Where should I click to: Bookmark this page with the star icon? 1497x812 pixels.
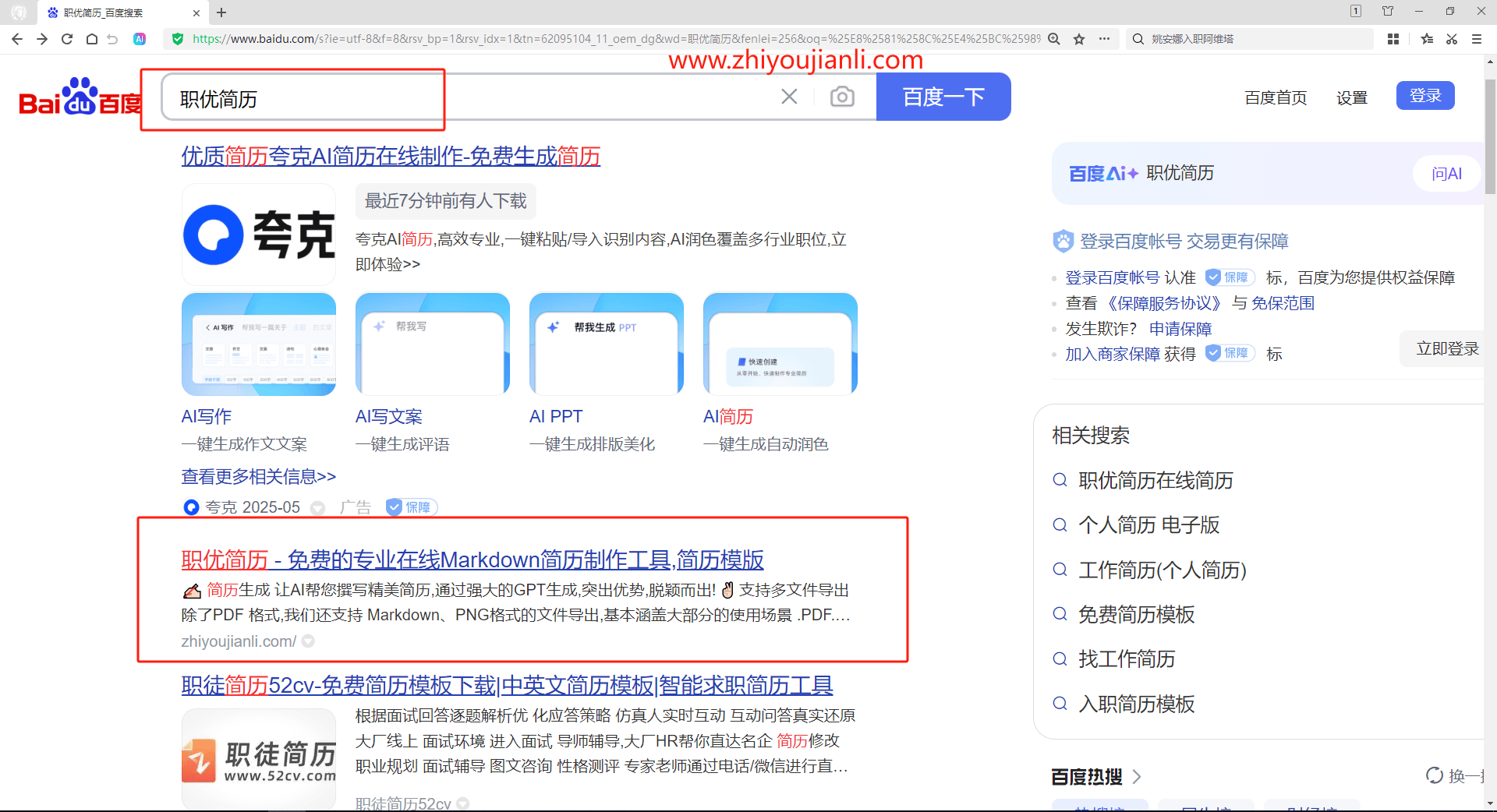[1079, 39]
